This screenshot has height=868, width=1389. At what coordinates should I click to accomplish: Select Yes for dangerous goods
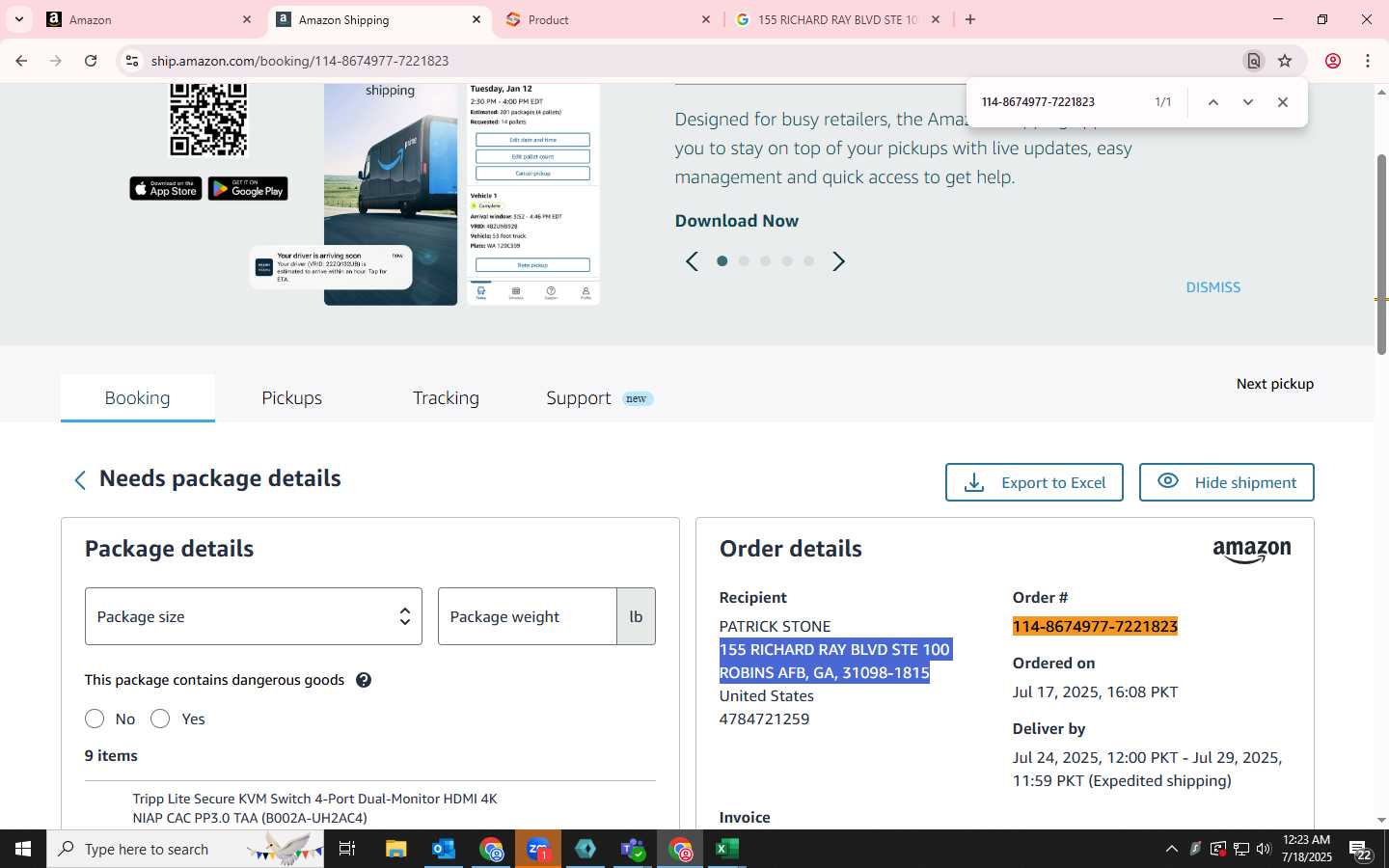(160, 719)
